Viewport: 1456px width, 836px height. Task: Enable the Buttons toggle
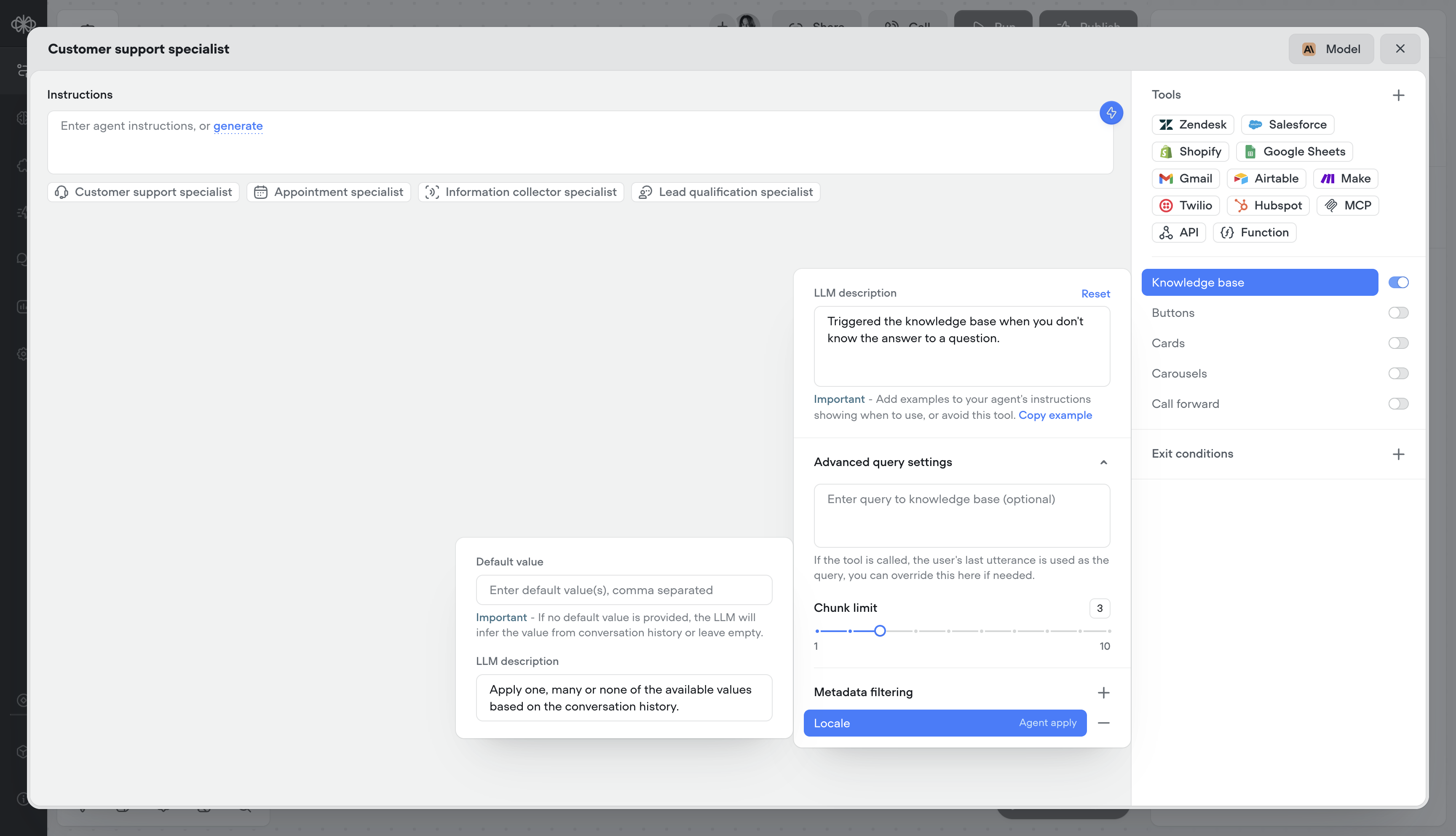click(1399, 312)
